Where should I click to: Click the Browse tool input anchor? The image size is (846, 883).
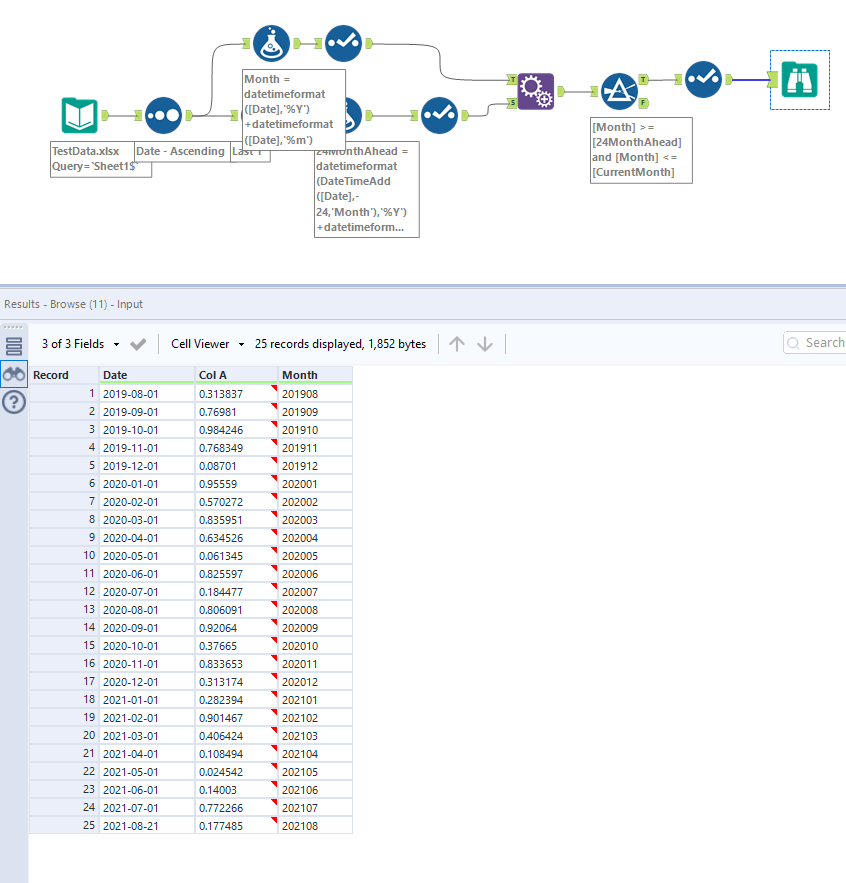click(x=773, y=79)
